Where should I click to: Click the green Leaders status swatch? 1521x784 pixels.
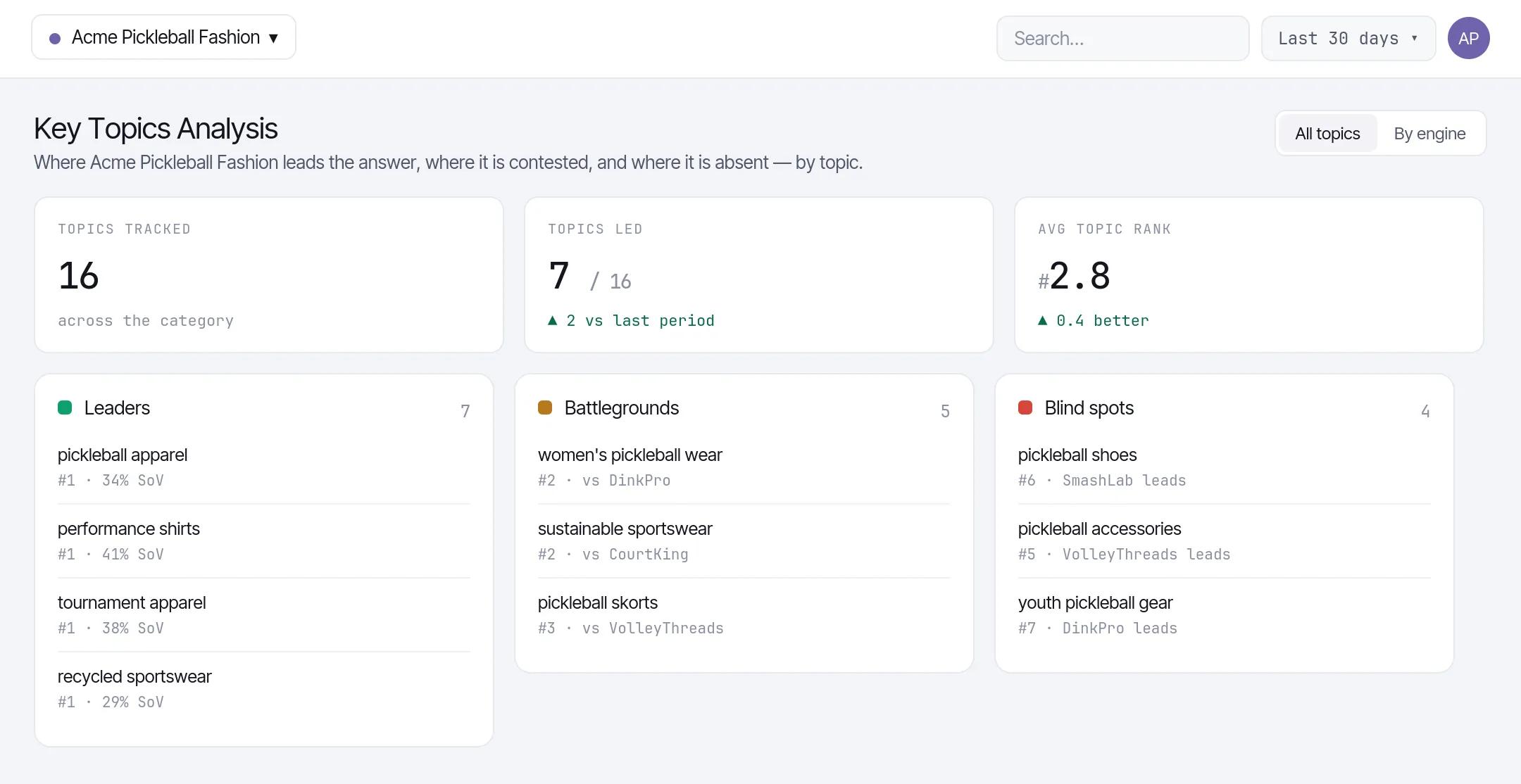tap(65, 407)
